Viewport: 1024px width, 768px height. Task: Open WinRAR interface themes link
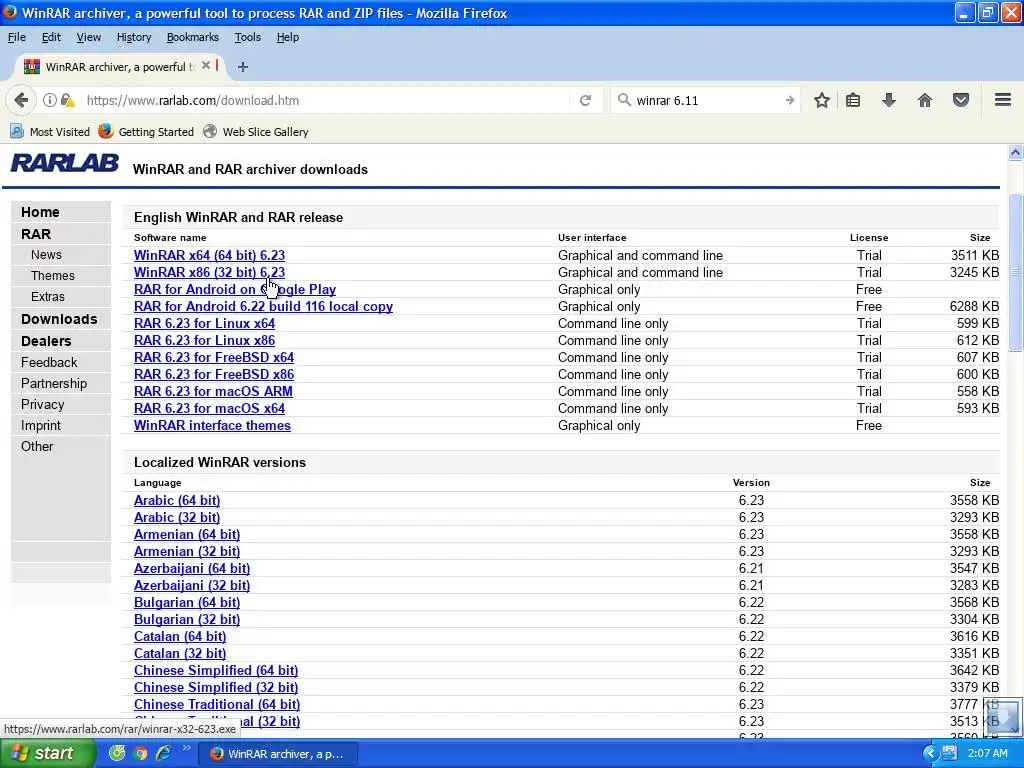point(212,425)
